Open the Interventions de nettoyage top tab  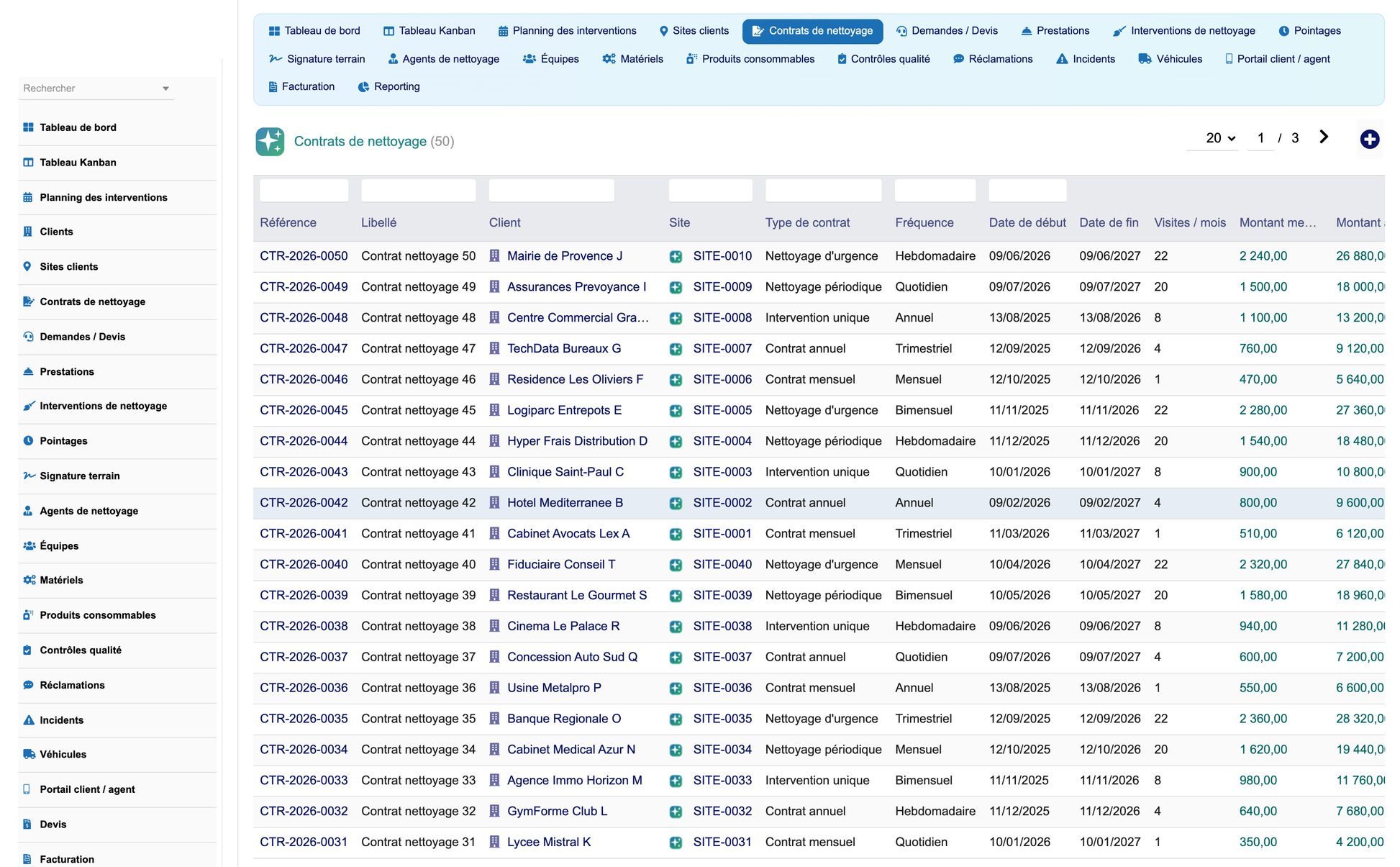click(1183, 31)
